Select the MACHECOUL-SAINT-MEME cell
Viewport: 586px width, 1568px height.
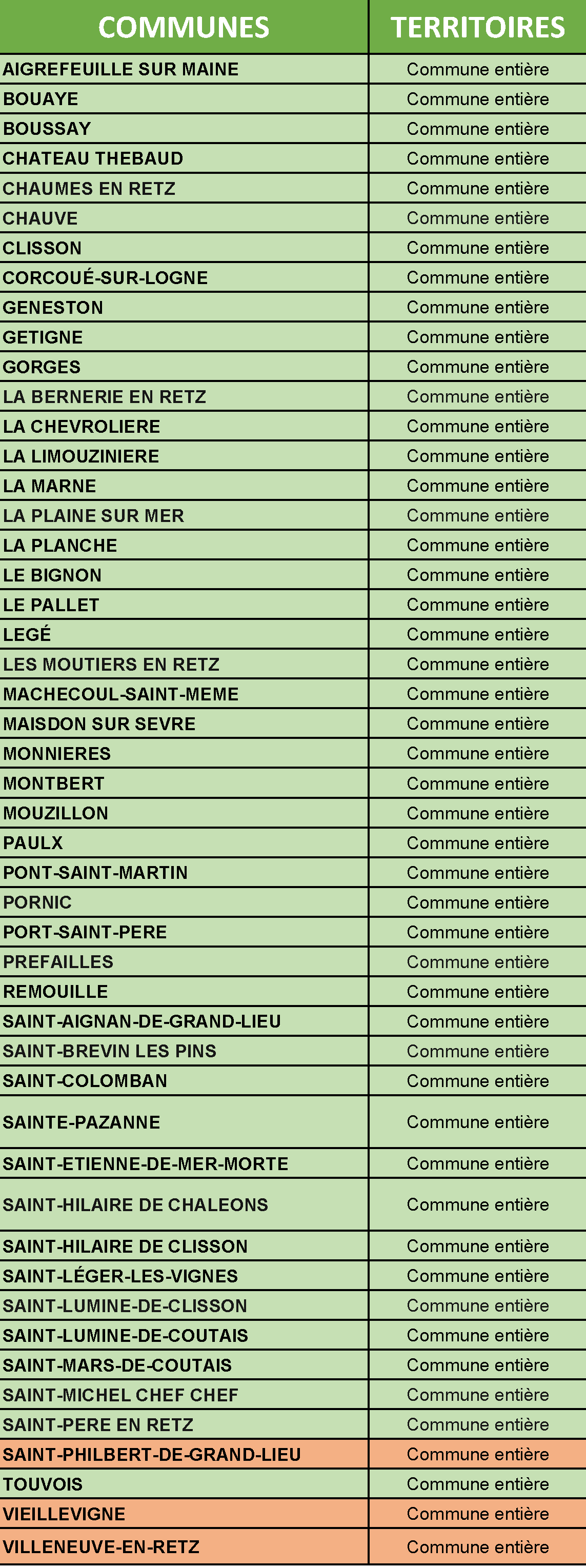120,694
